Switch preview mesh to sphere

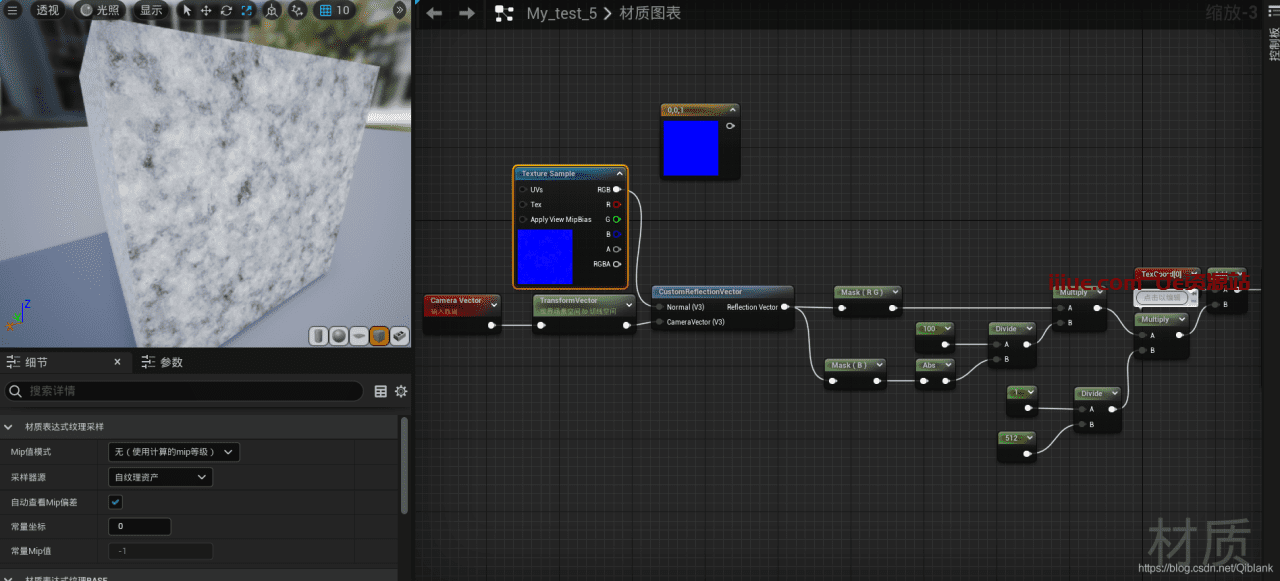(339, 336)
